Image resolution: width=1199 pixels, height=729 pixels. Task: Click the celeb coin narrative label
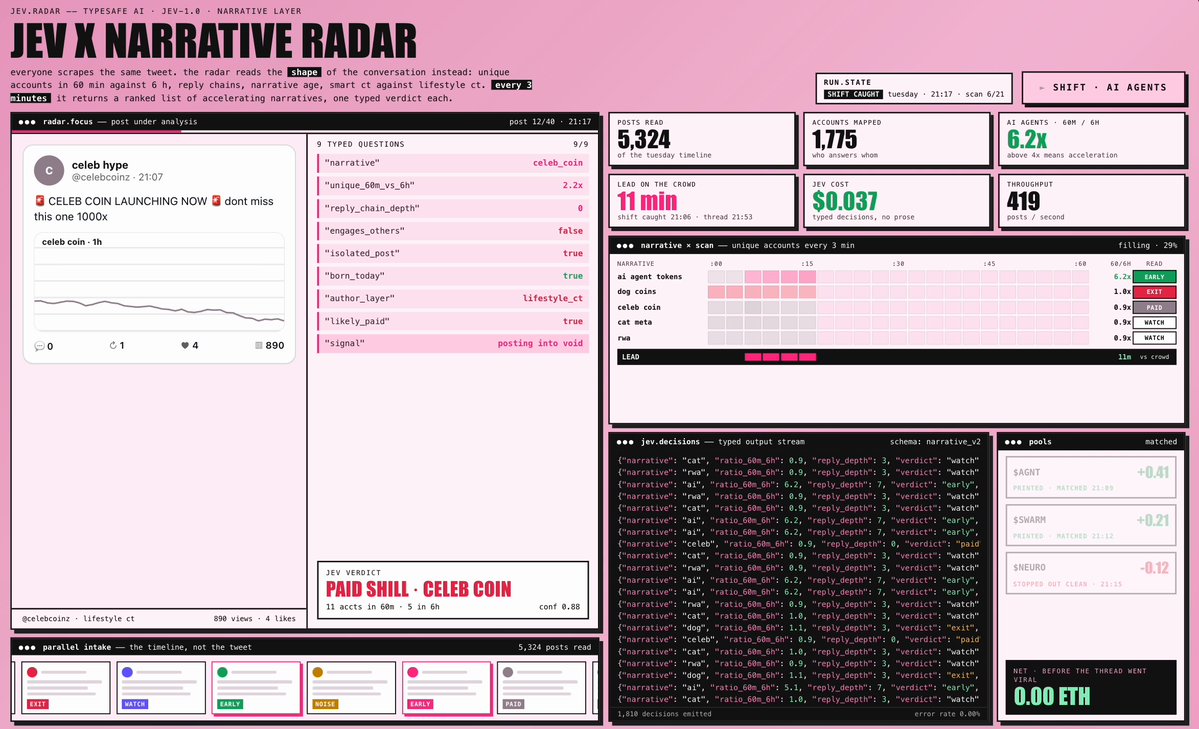click(x=638, y=307)
